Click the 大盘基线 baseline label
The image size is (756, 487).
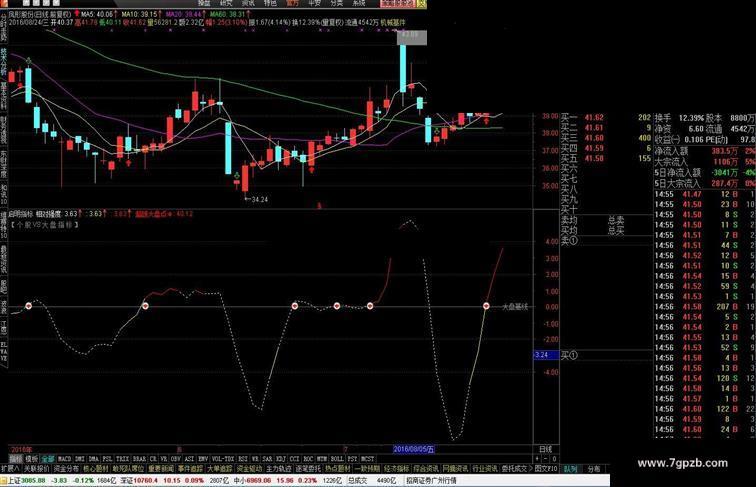(x=515, y=307)
